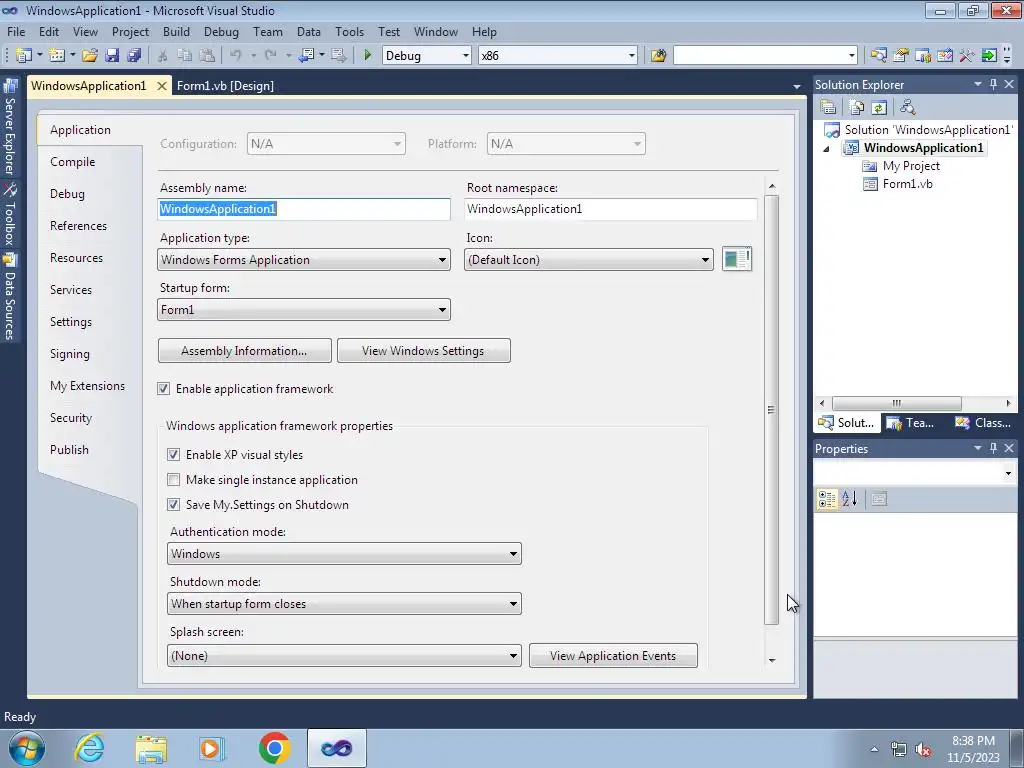Click the Save All icon
This screenshot has height=768, width=1024.
(x=135, y=56)
